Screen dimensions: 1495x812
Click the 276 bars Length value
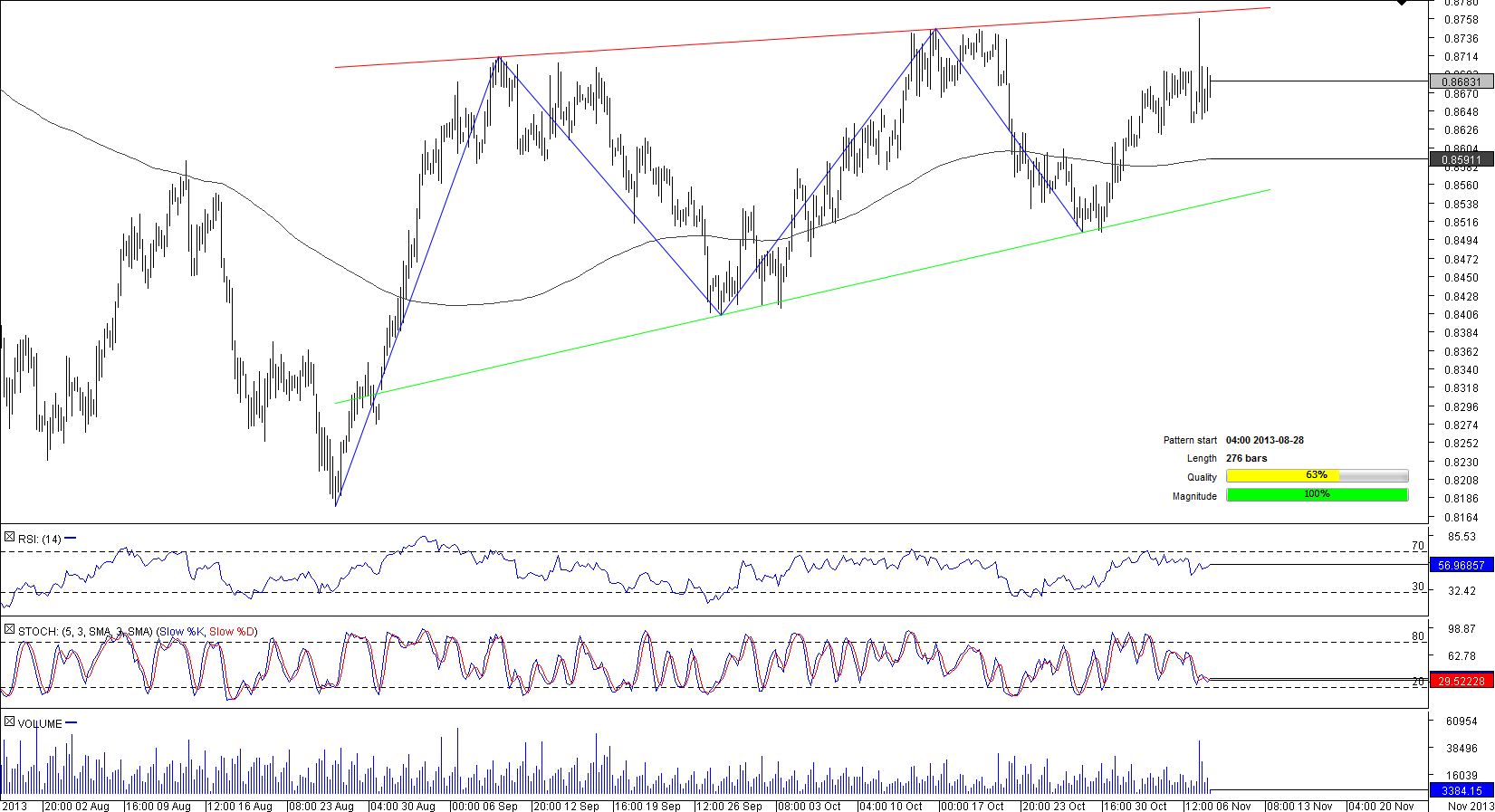point(1247,458)
